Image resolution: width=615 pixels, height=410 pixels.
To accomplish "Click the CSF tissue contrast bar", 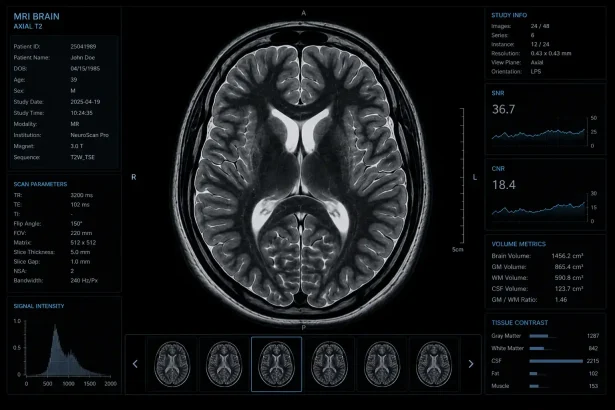I will pos(556,361).
